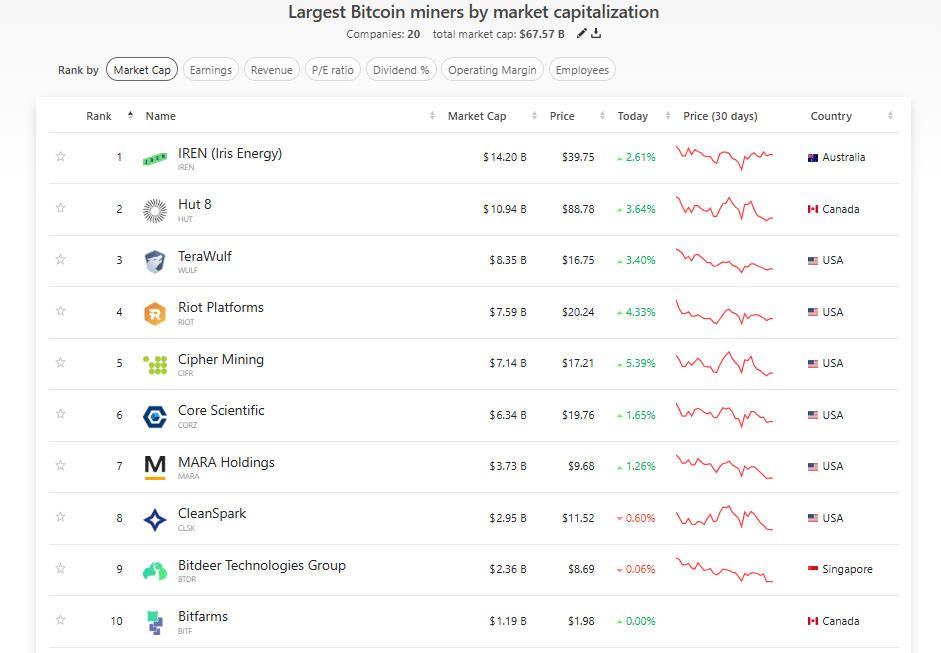The width and height of the screenshot is (941, 653).
Task: Click the Cipher Mining logo icon
Action: coord(155,365)
